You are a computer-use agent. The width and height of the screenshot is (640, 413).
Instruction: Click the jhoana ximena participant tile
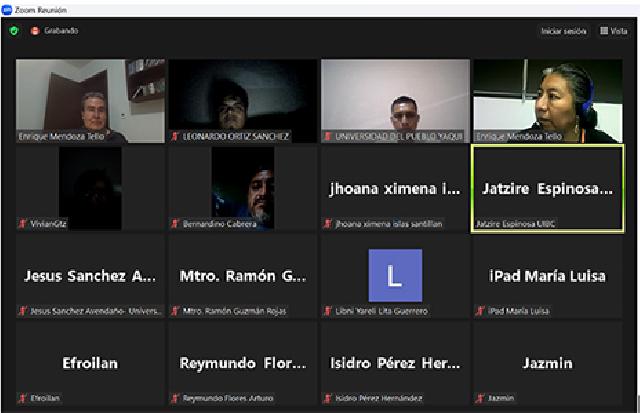click(395, 188)
